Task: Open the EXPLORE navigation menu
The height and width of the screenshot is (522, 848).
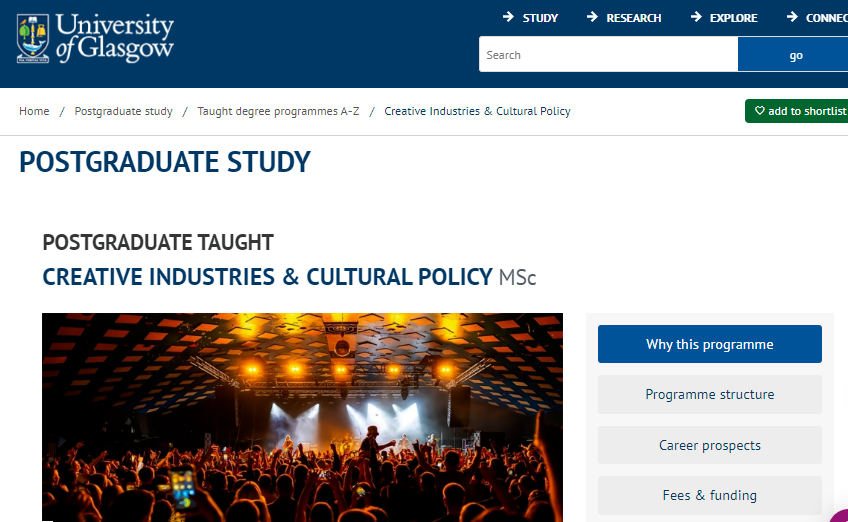Action: [733, 18]
